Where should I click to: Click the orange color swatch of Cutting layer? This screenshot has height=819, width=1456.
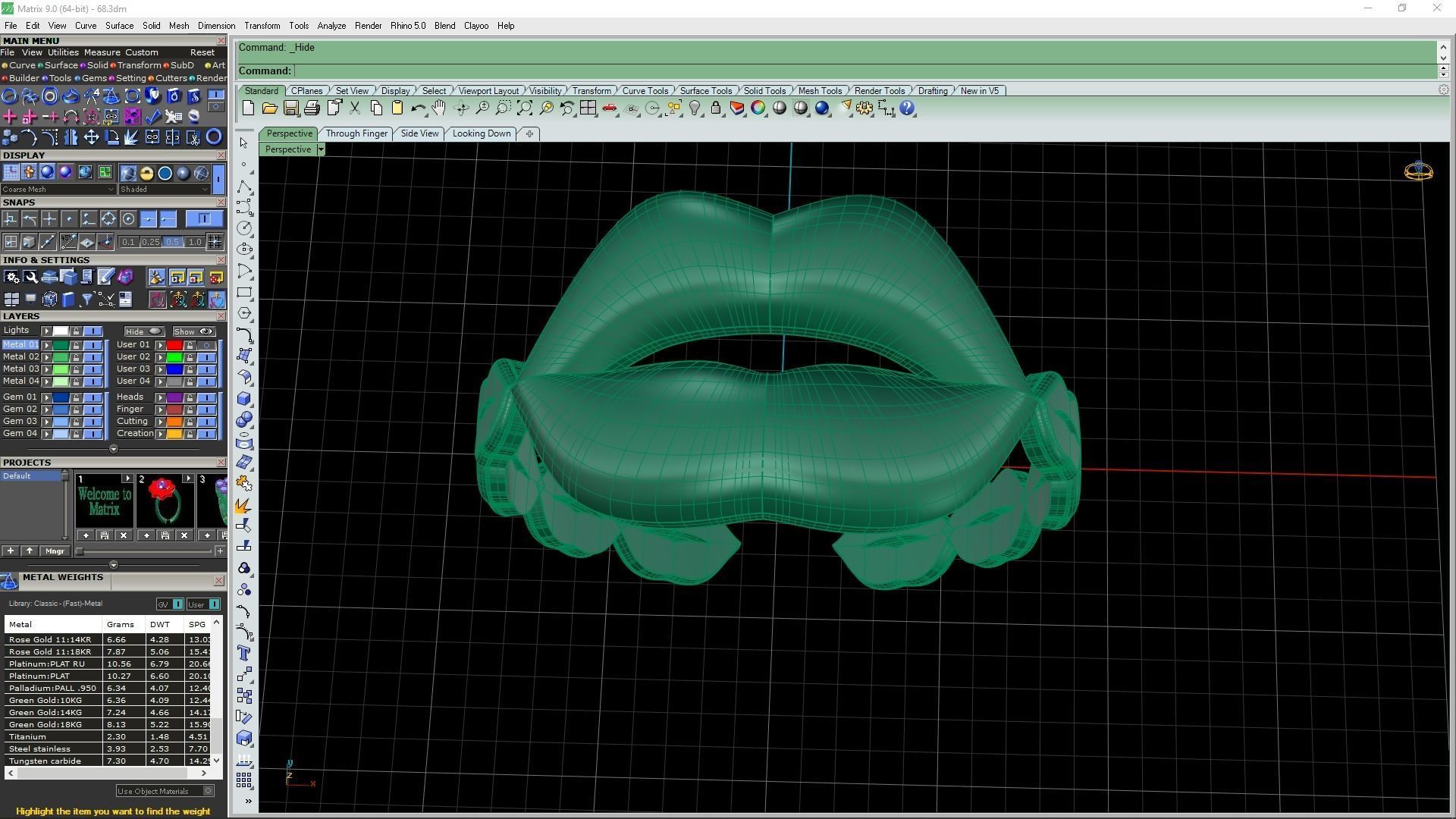coord(174,422)
